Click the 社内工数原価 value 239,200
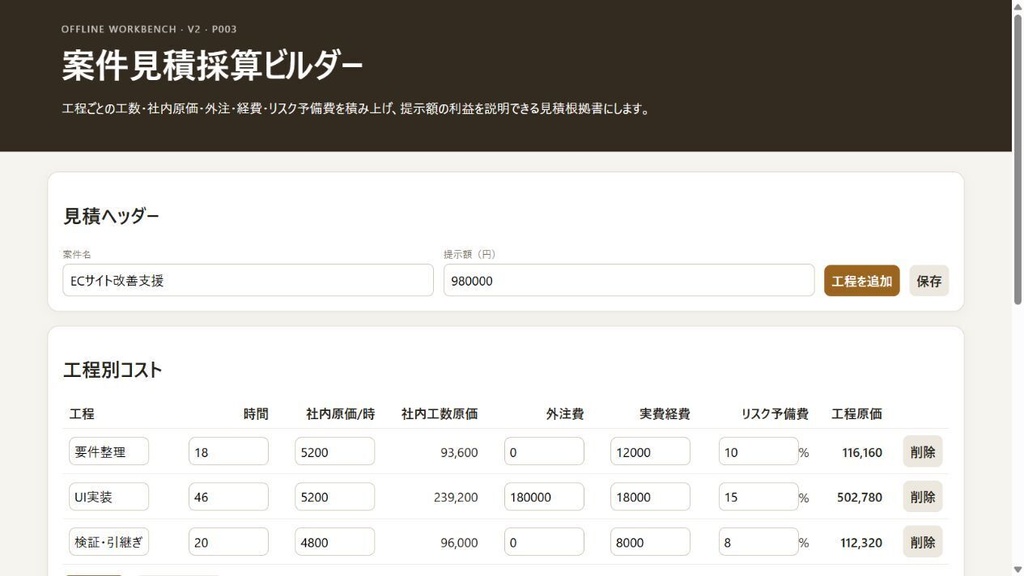This screenshot has width=1024, height=576. click(x=456, y=497)
